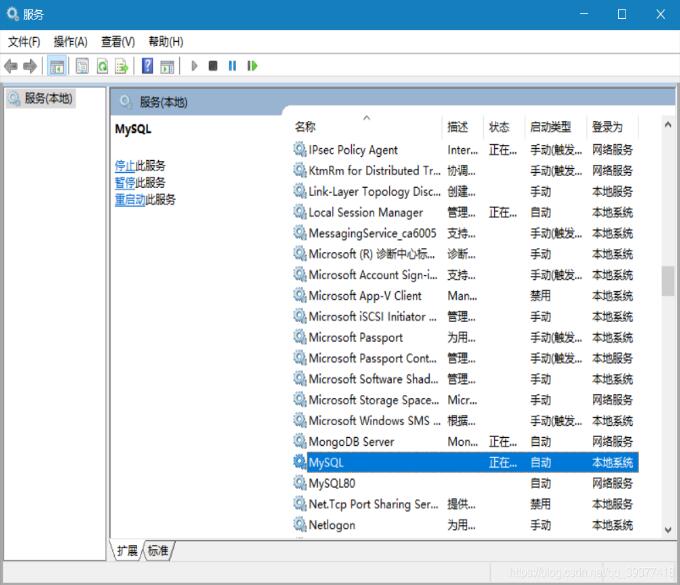
Task: Open the blue Help toolbar icon
Action: click(147, 66)
